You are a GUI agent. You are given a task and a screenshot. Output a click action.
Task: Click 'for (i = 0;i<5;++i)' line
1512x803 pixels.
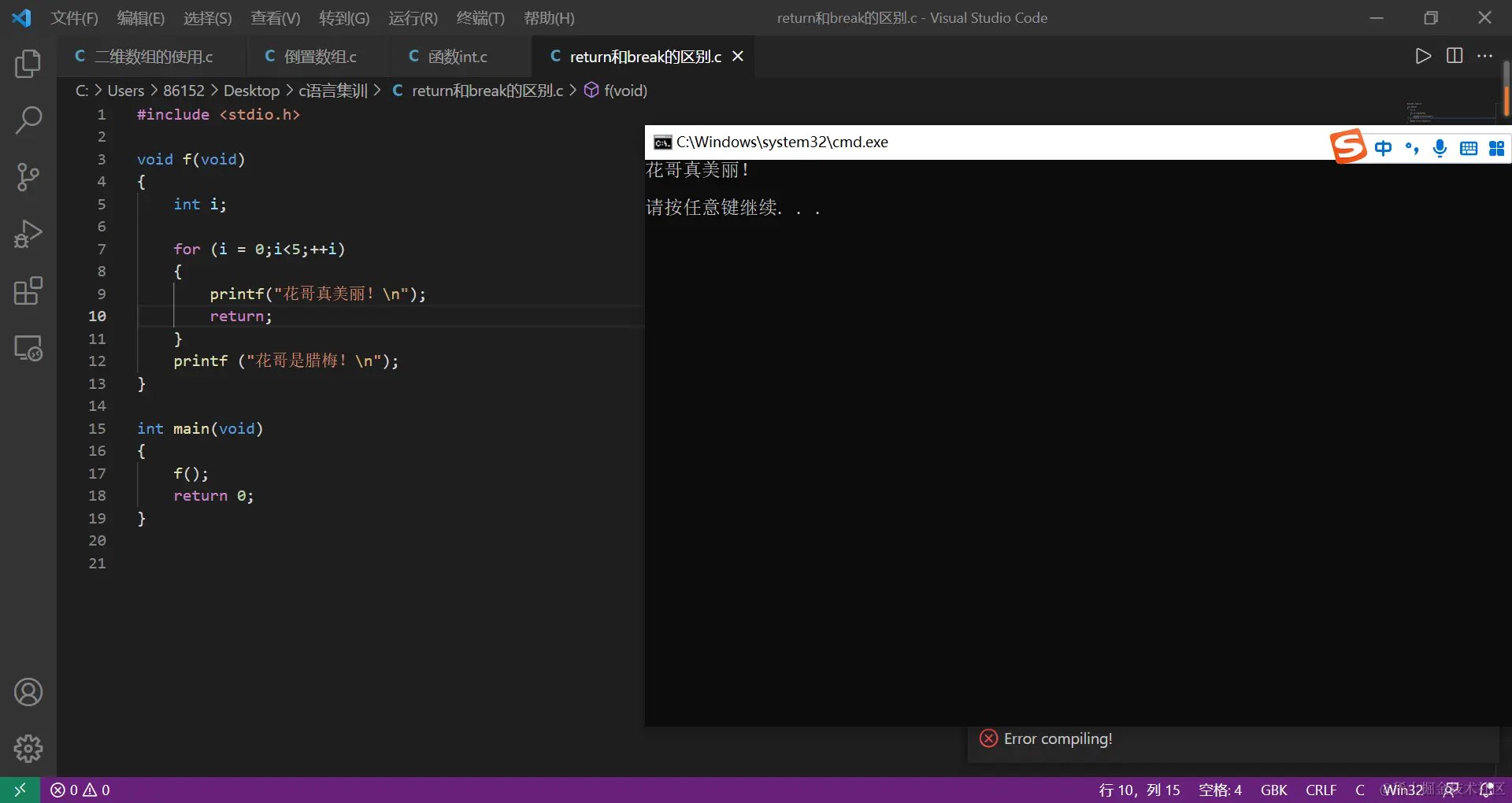259,249
